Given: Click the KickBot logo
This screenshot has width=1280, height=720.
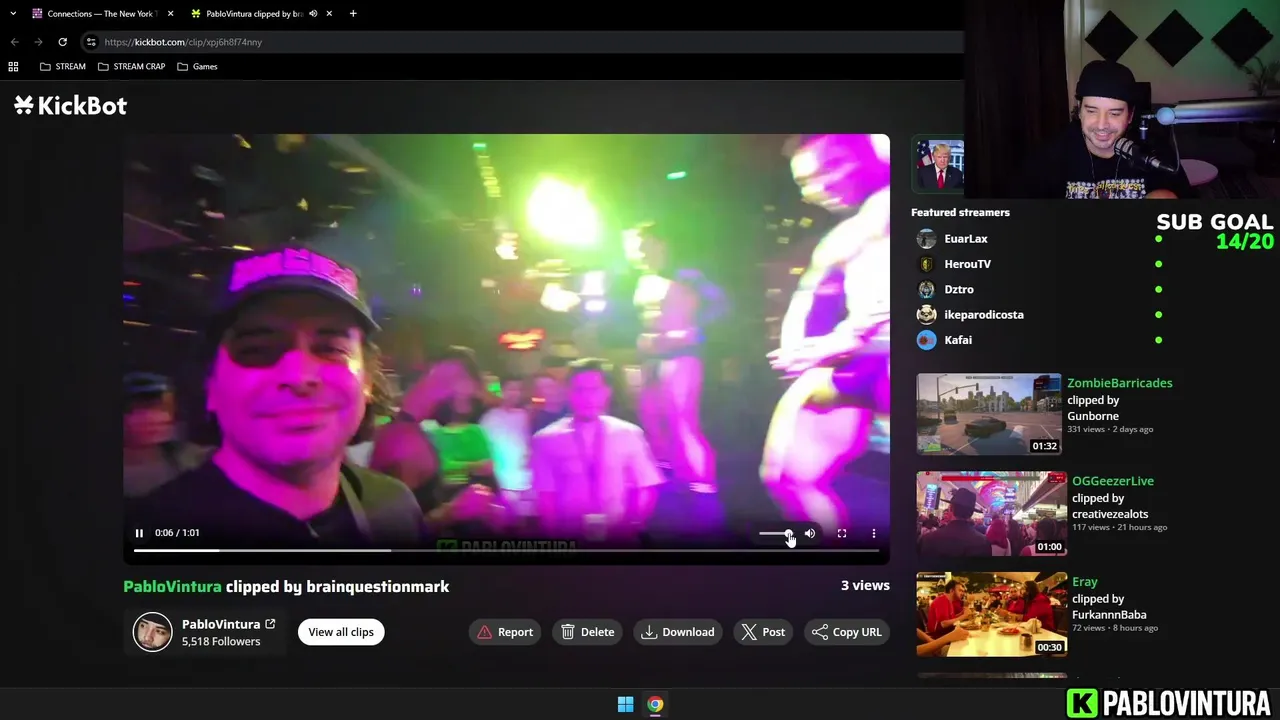Looking at the screenshot, I should [x=70, y=105].
